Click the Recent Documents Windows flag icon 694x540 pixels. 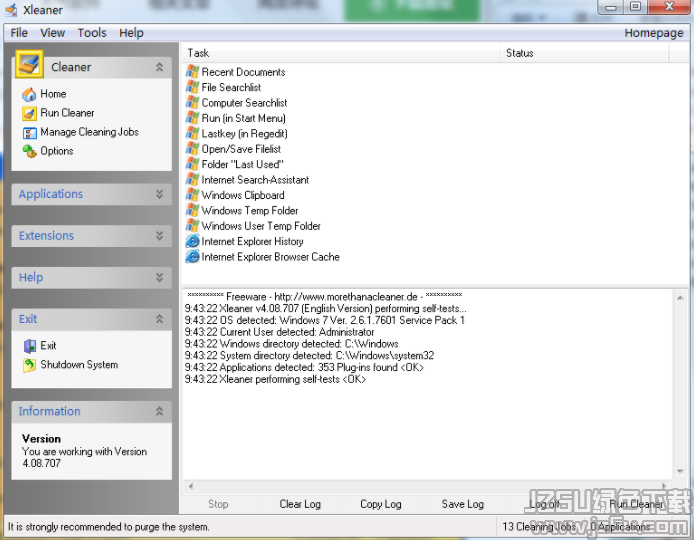pyautogui.click(x=192, y=71)
